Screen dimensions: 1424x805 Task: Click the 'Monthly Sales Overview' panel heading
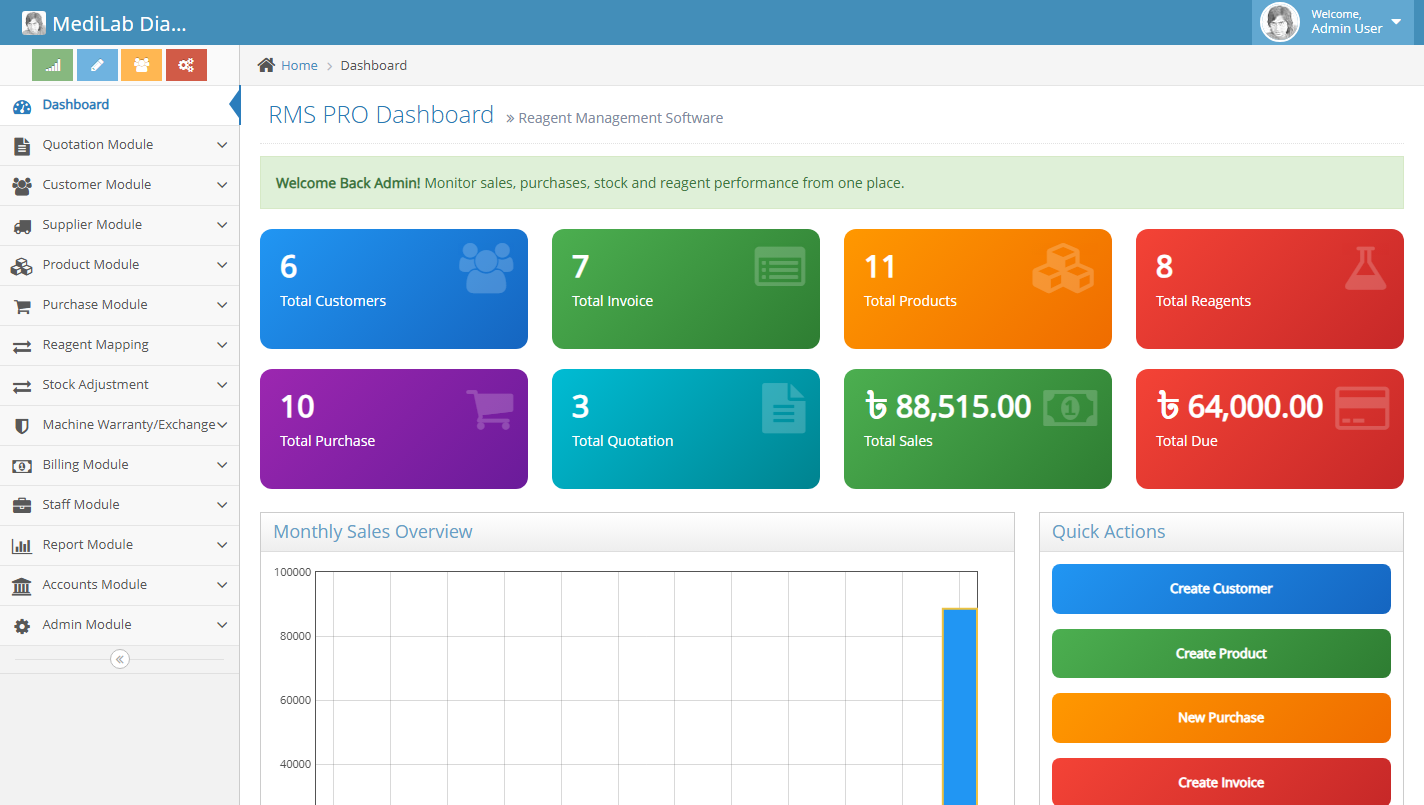tap(373, 532)
